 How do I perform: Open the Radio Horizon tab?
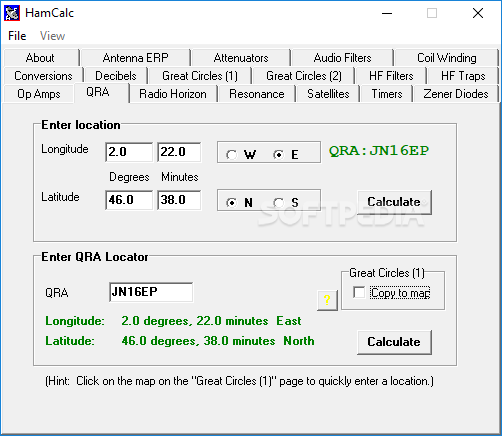coord(173,94)
